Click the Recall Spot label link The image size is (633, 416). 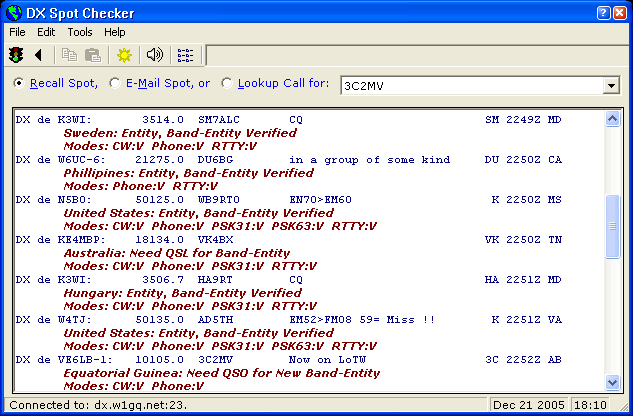coord(64,83)
